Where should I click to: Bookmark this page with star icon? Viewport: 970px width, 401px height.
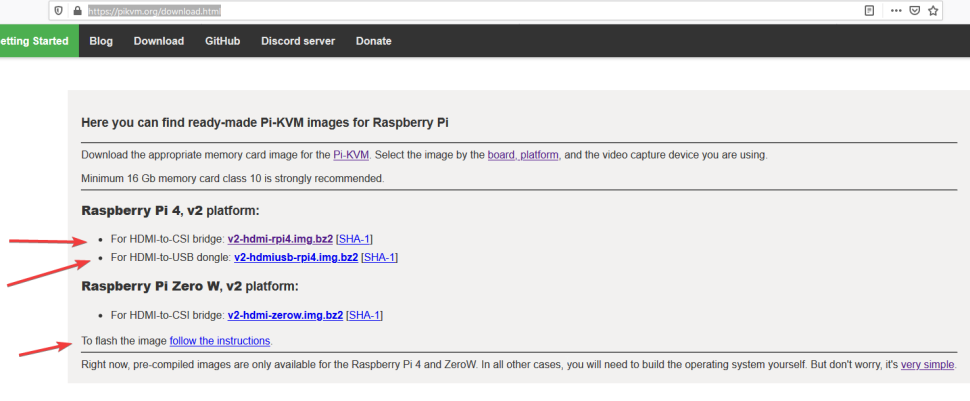[933, 11]
